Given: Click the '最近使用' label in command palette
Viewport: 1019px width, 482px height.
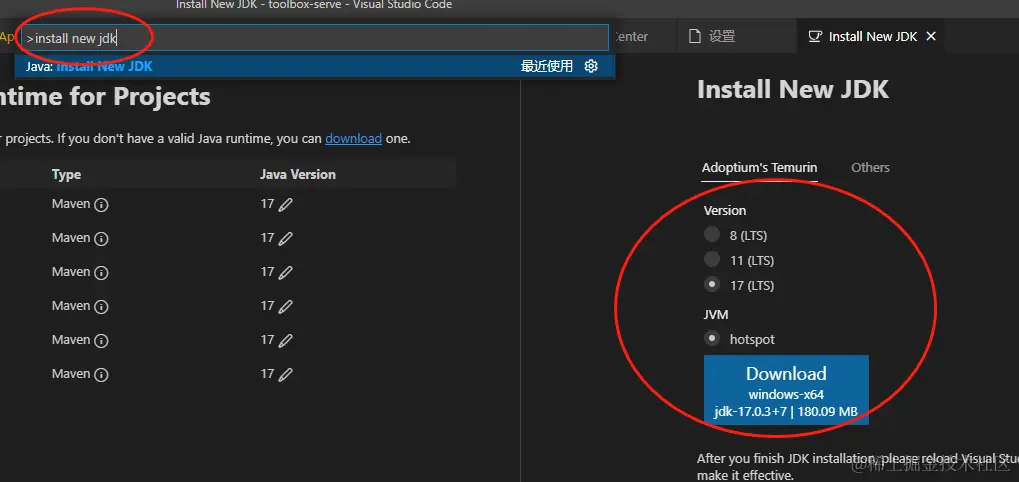Looking at the screenshot, I should click(x=547, y=66).
